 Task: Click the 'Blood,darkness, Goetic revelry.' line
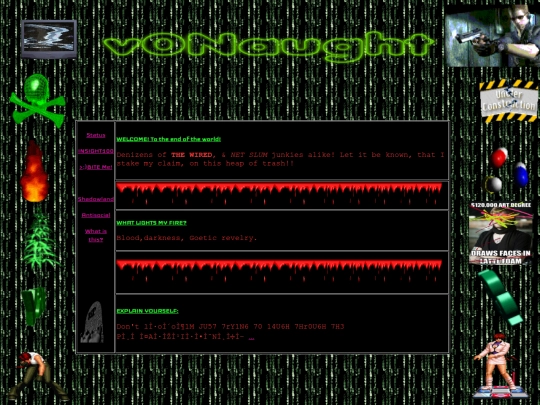[x=187, y=238]
